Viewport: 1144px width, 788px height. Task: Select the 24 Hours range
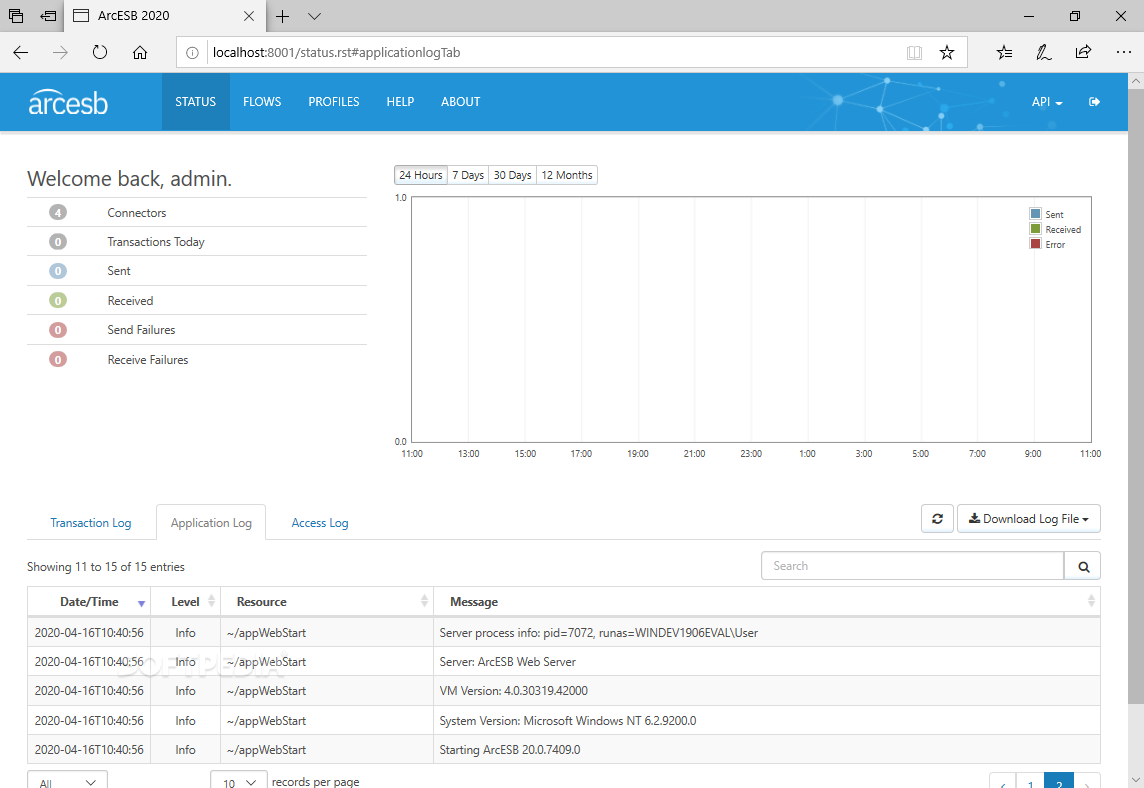point(421,175)
